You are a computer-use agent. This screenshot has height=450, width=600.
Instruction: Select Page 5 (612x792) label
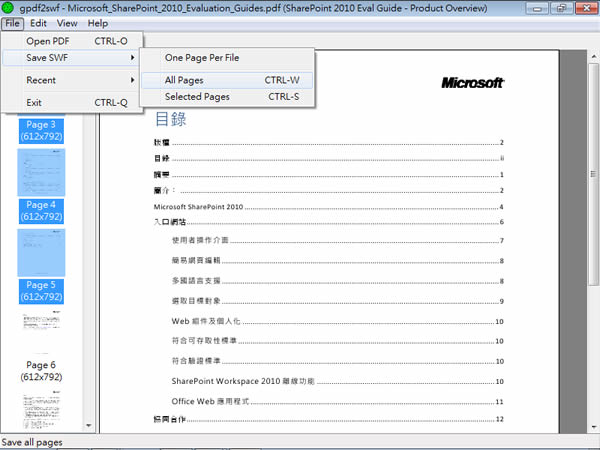[x=41, y=291]
